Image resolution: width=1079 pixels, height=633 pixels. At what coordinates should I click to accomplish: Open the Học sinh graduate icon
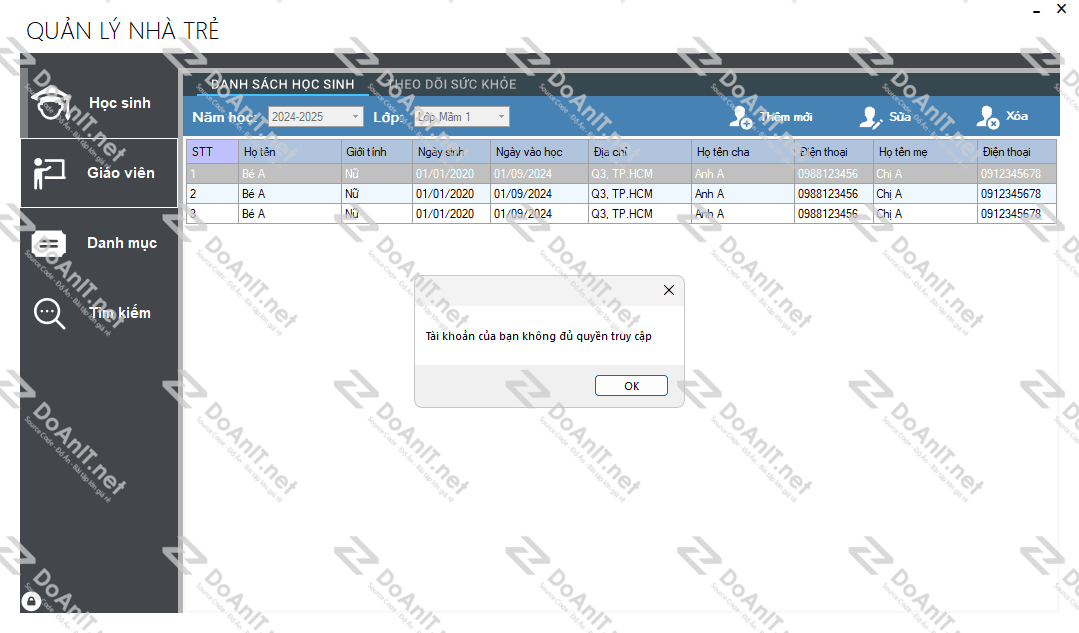[52, 104]
